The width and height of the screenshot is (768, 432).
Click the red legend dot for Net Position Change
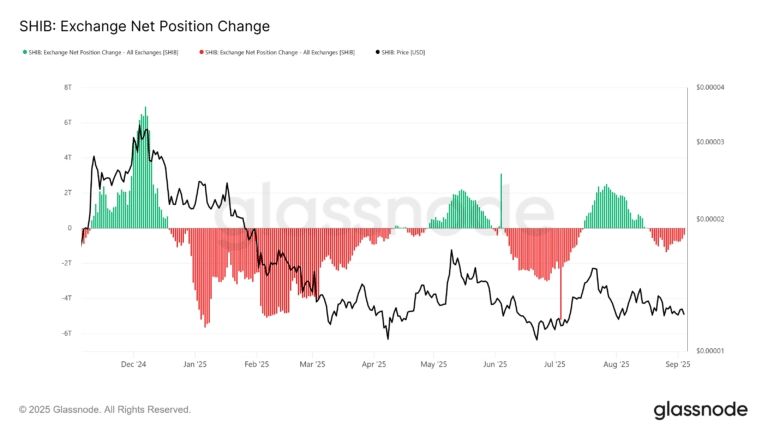click(201, 52)
